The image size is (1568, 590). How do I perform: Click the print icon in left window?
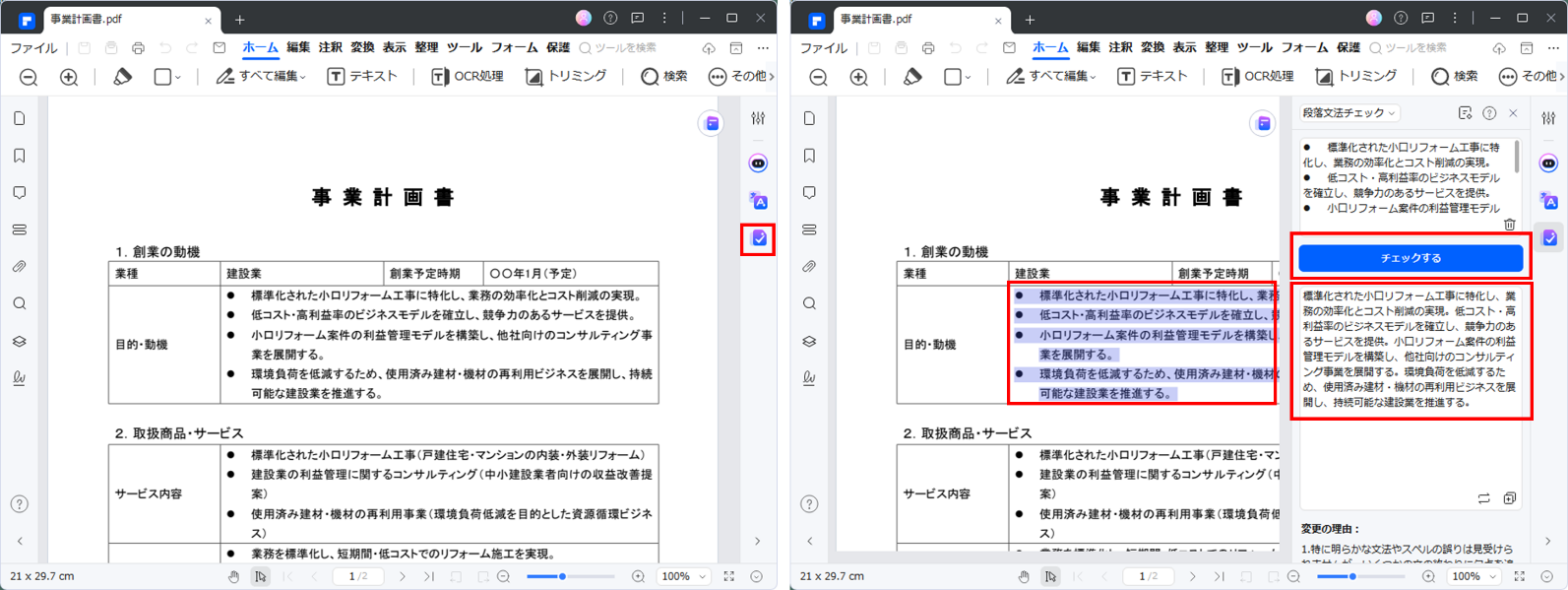tap(138, 47)
